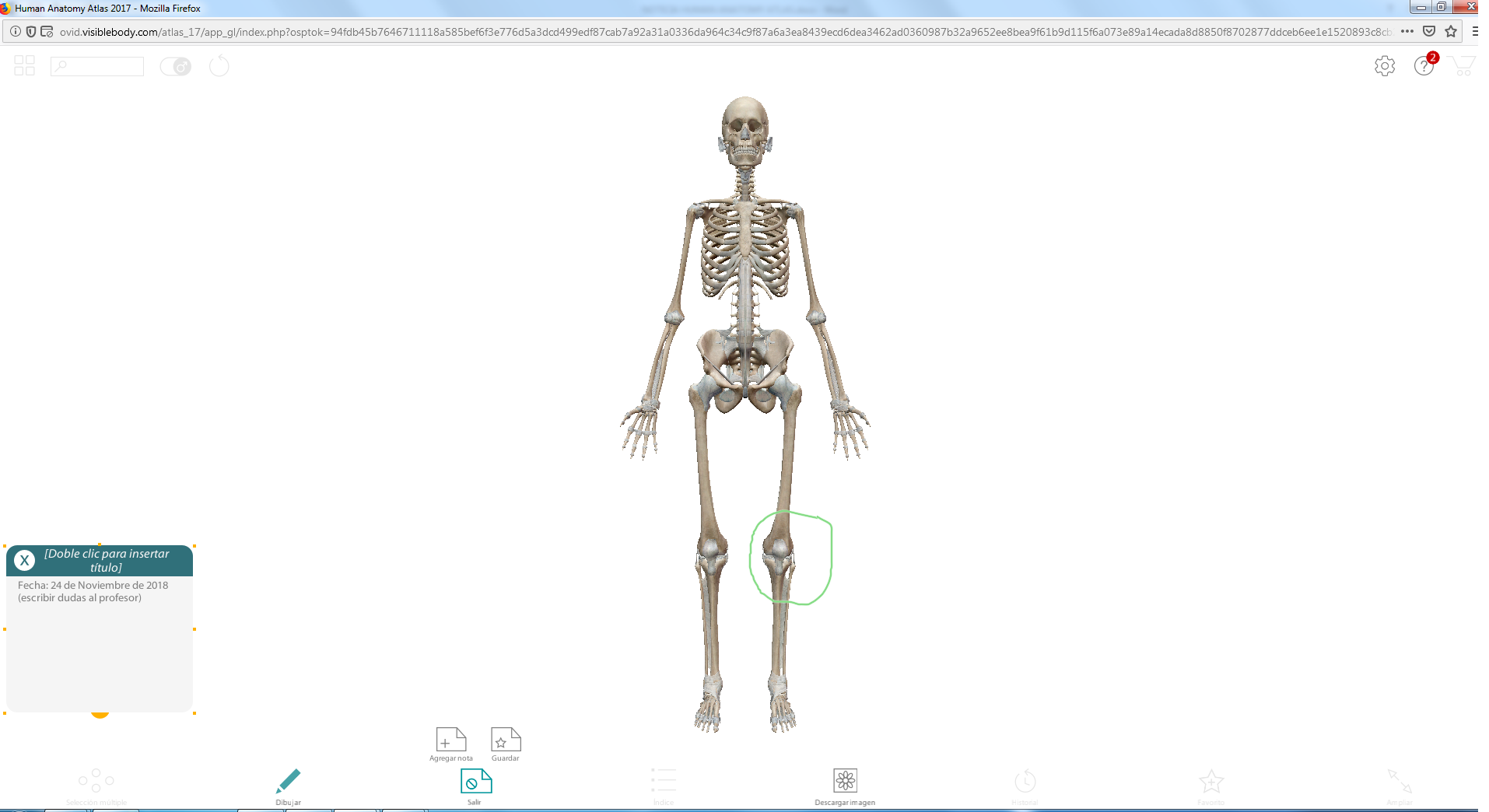Click the Salir exit-drawing icon
This screenshot has height=812, width=1489.
475,781
